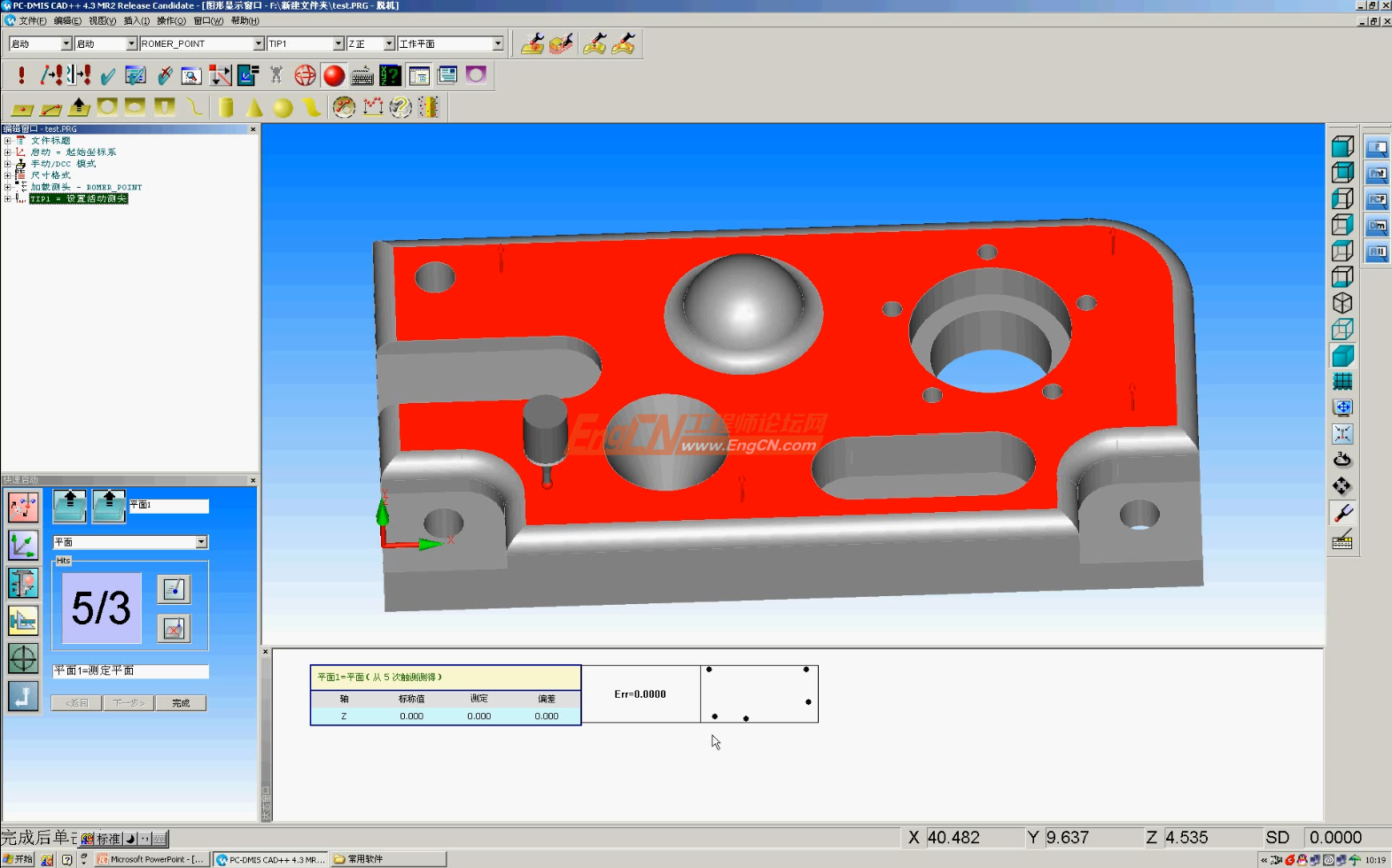The height and width of the screenshot is (868, 1392).
Task: Click the 完成 button
Action: coord(181,703)
